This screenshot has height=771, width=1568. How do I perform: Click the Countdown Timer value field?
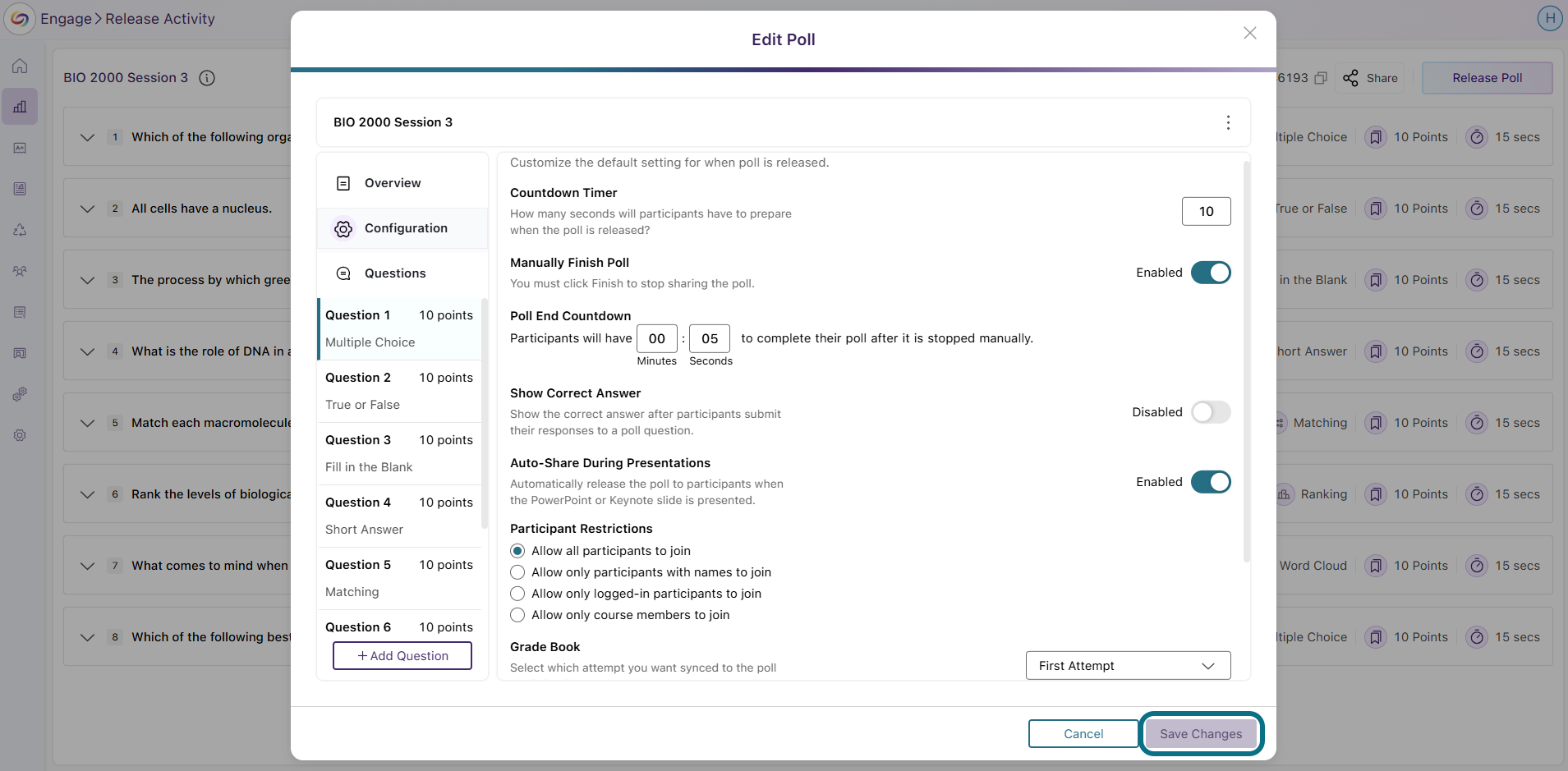coord(1206,211)
